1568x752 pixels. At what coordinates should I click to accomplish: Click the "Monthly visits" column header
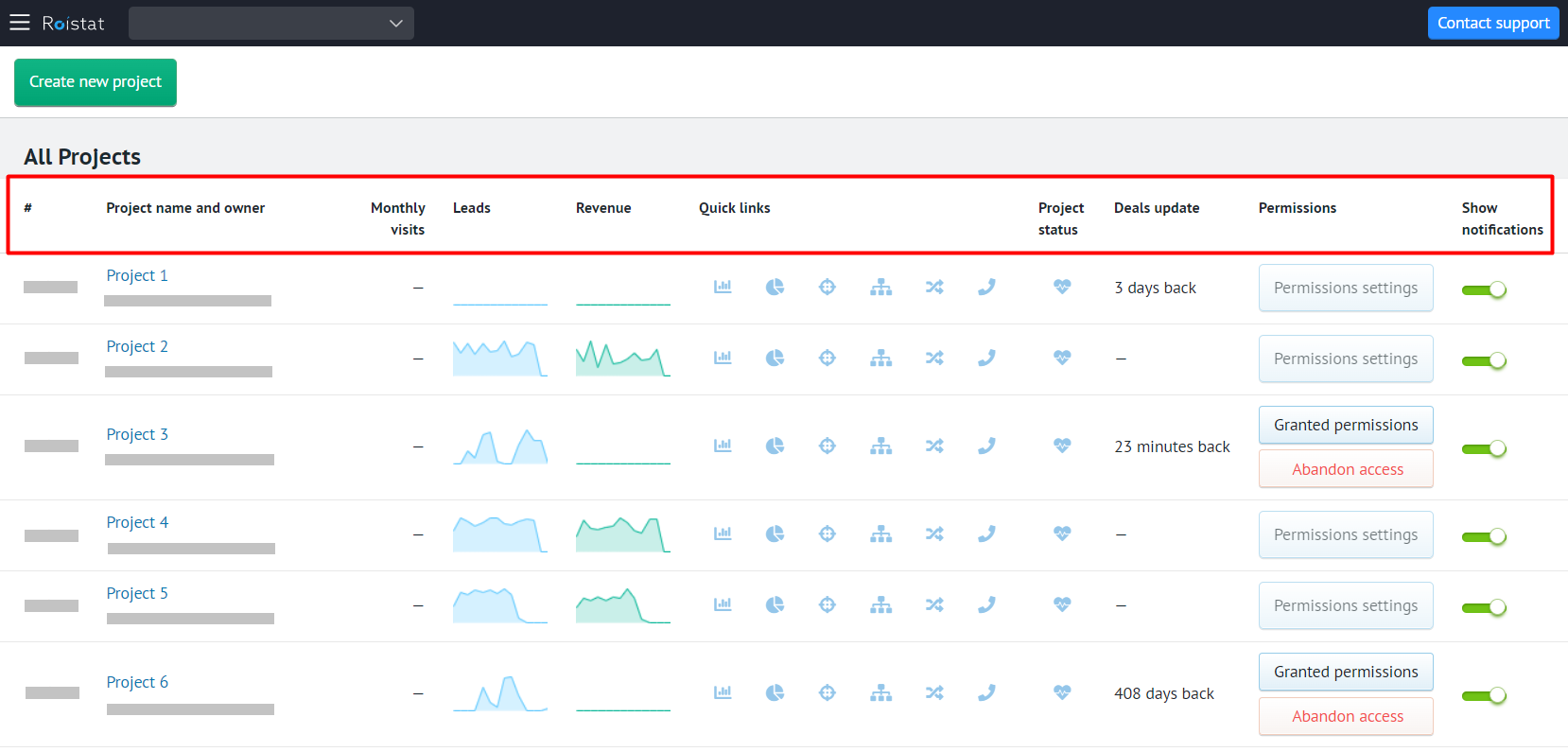(398, 219)
